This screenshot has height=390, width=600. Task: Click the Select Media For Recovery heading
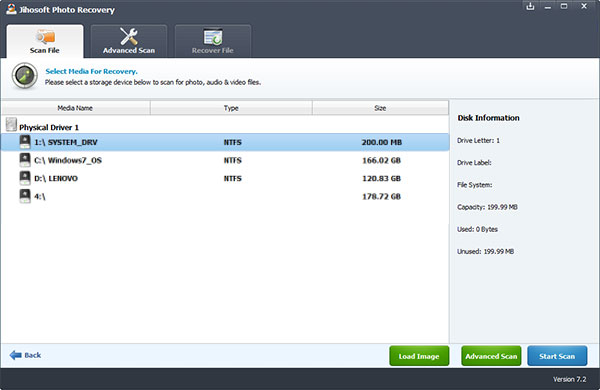91,71
